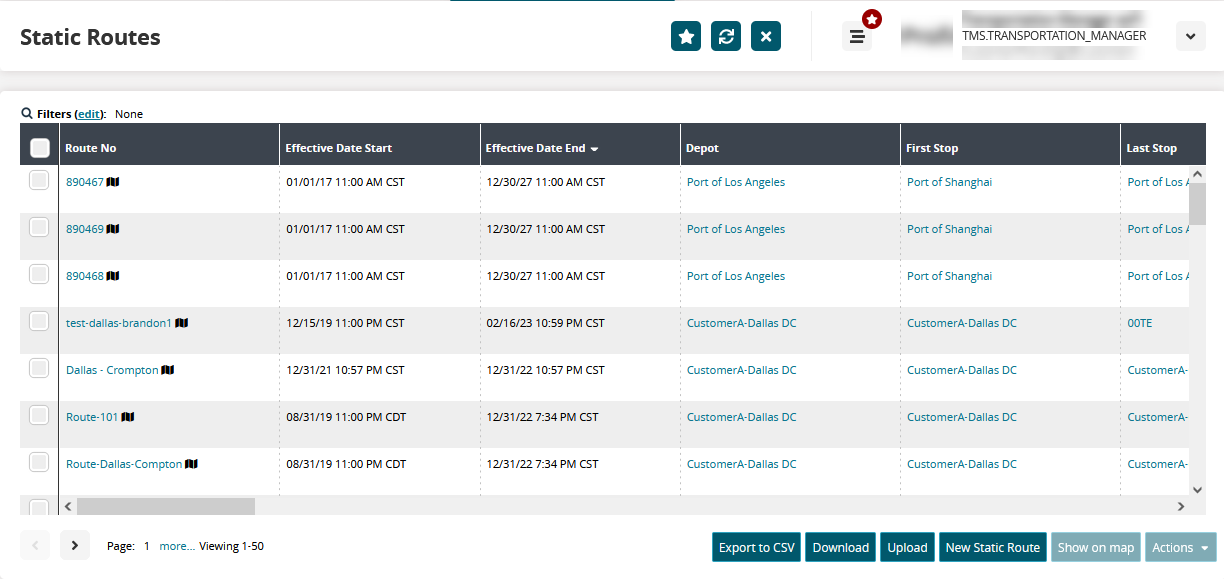Open map icon for route 890467
The image size is (1224, 579).
[x=113, y=182]
